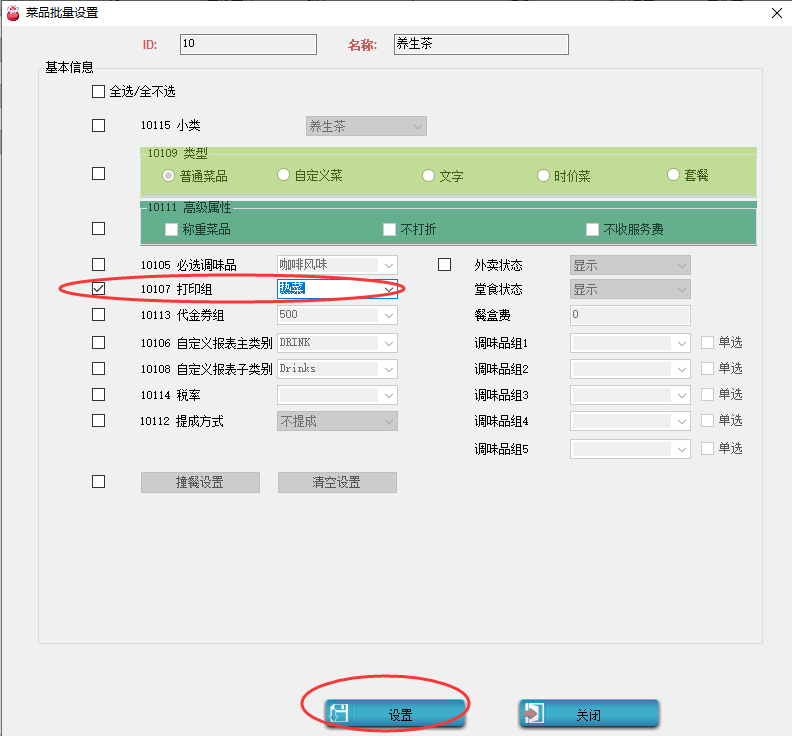The height and width of the screenshot is (736, 792).
Task: Expand the 提成方式 dropdown
Action: pos(388,421)
